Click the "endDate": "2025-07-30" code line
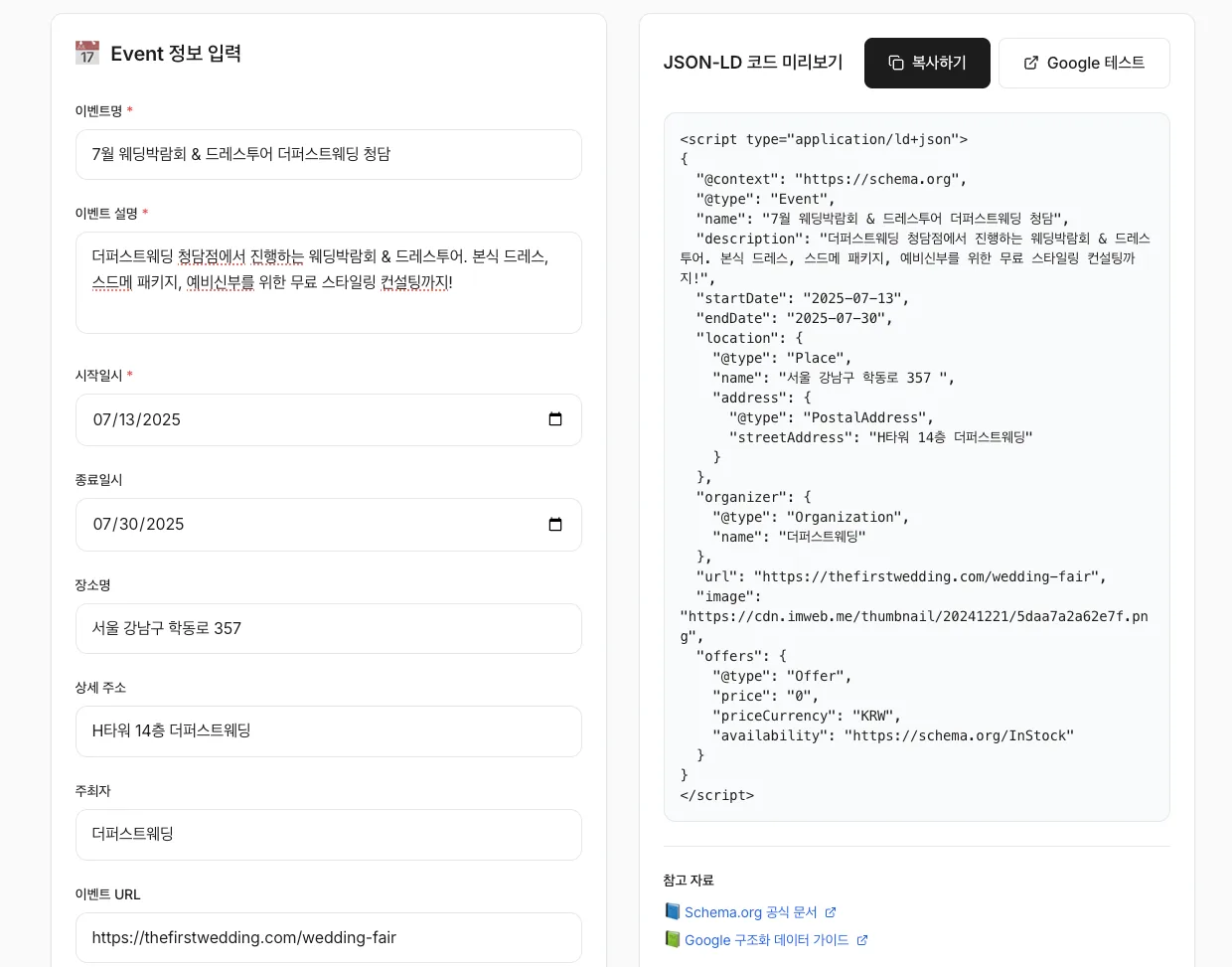The image size is (1232, 967). pyautogui.click(x=795, y=318)
